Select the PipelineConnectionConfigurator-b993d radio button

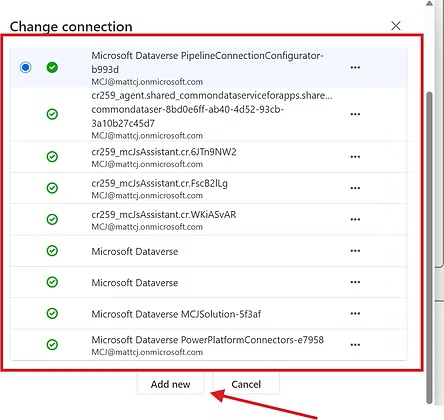26,67
